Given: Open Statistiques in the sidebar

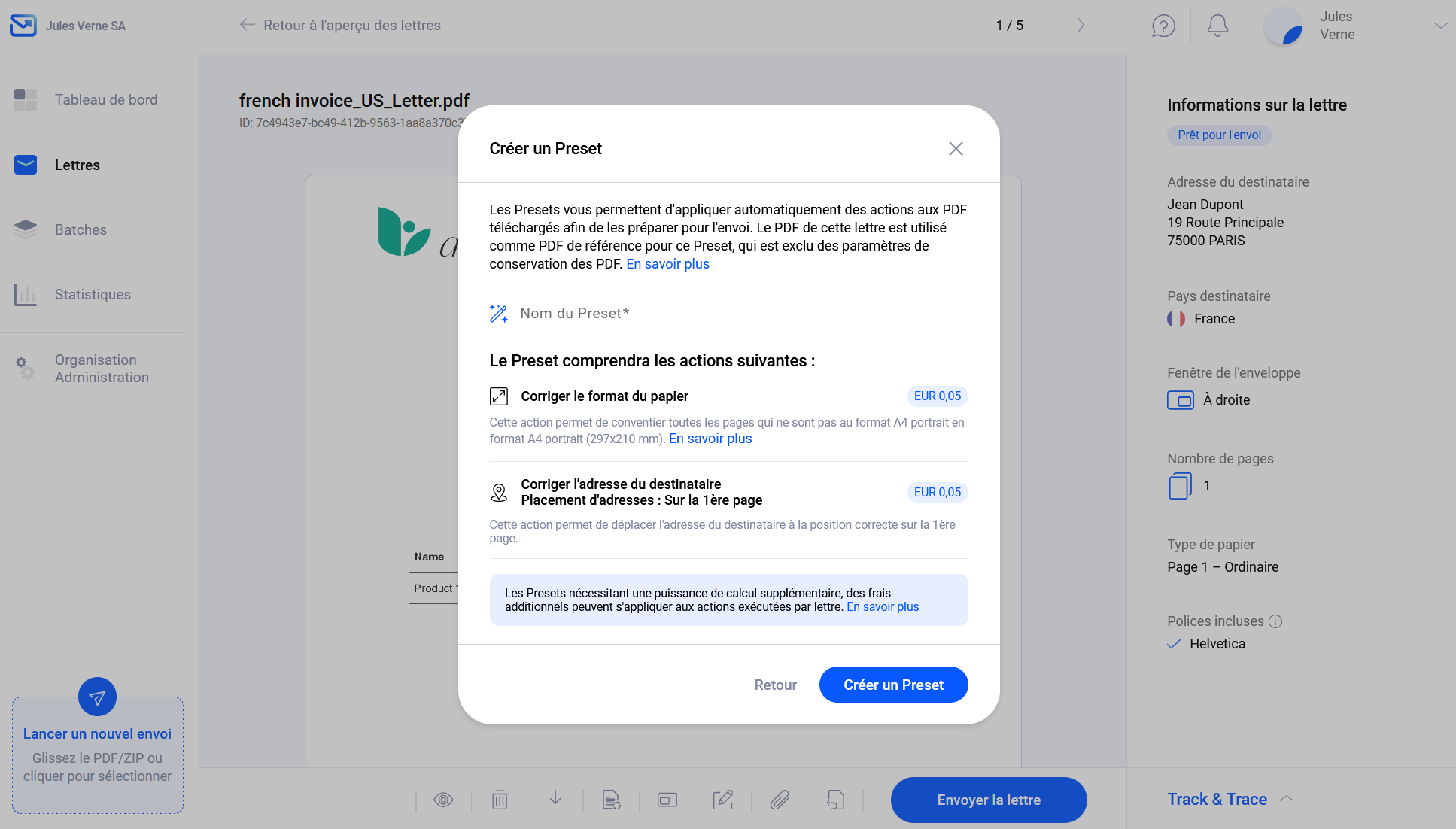Looking at the screenshot, I should click(x=93, y=295).
